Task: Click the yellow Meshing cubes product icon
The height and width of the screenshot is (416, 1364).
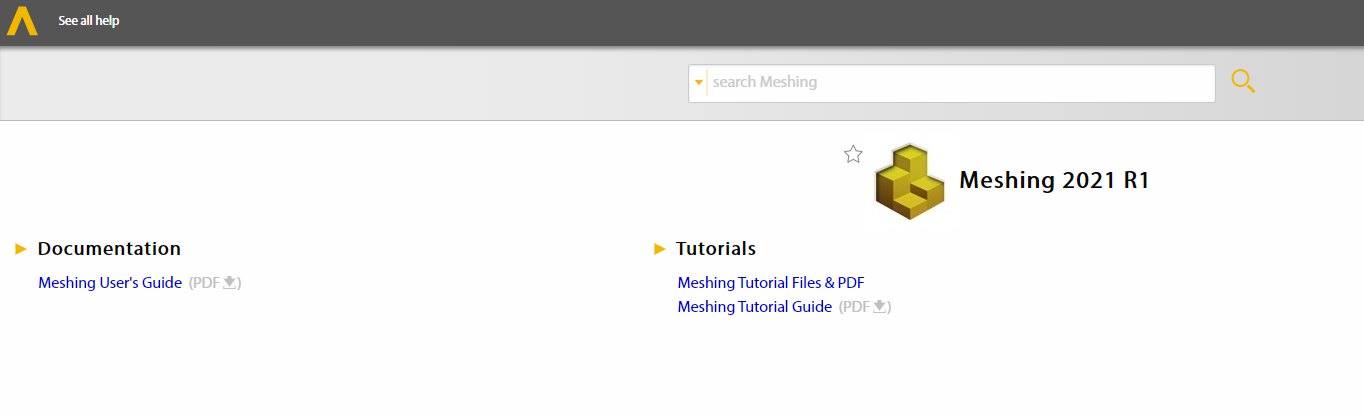Action: point(908,181)
